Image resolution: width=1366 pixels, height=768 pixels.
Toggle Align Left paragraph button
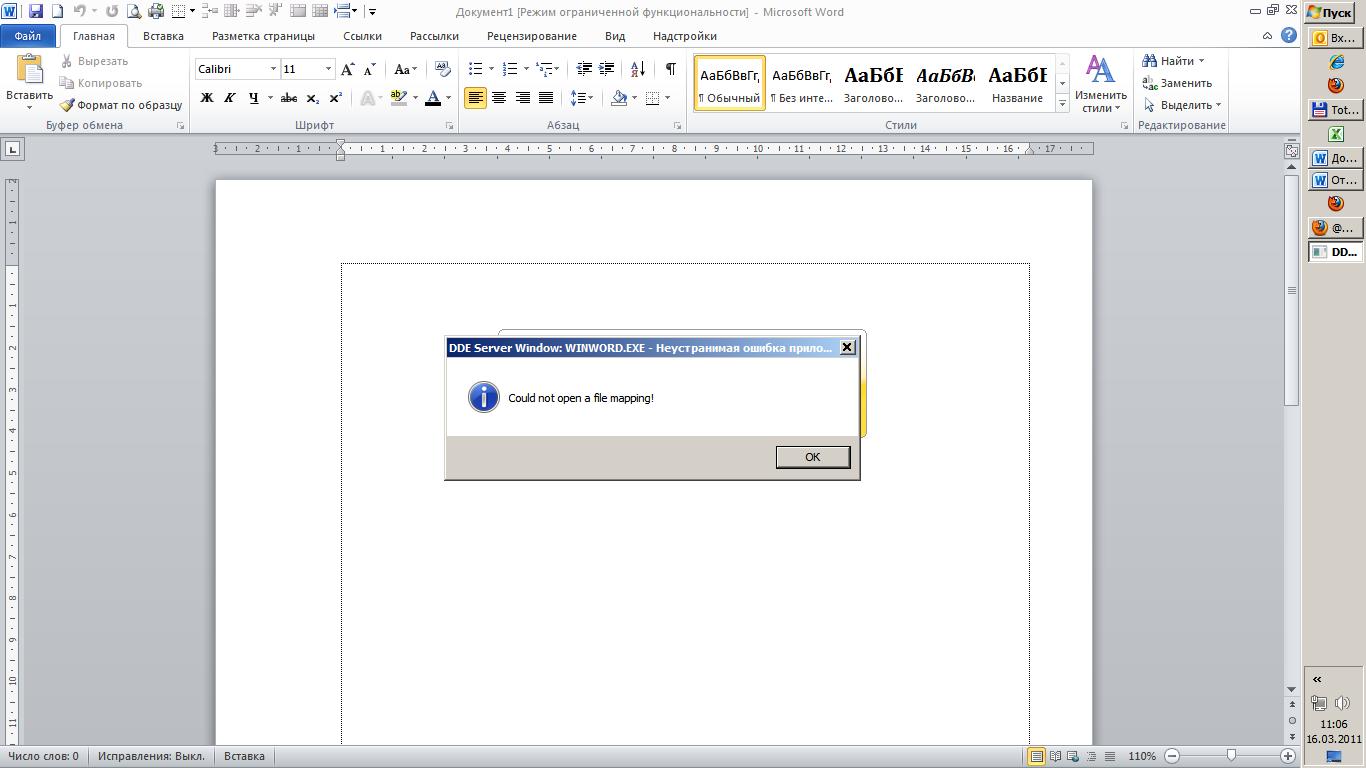475,98
